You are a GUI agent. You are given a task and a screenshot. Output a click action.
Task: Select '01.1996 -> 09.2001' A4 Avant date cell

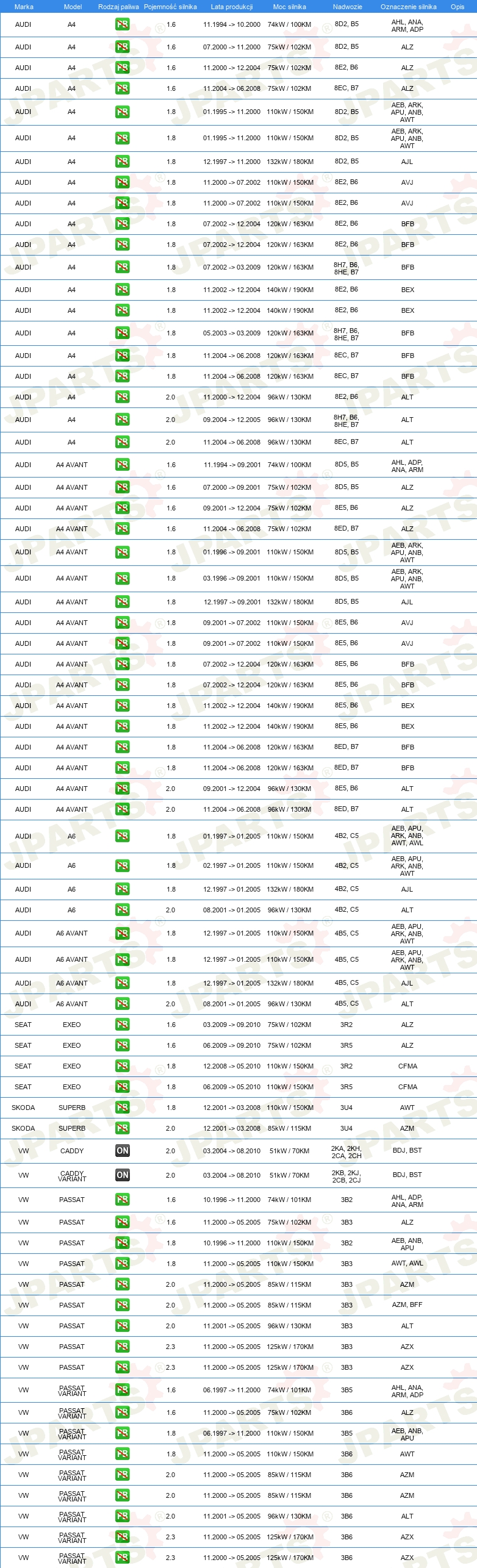(232, 552)
